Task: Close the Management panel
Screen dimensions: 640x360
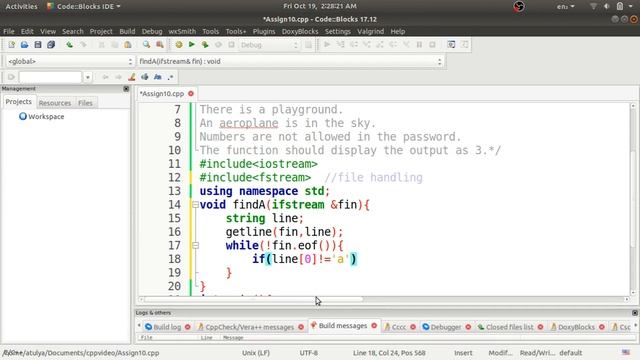Action: pos(126,89)
